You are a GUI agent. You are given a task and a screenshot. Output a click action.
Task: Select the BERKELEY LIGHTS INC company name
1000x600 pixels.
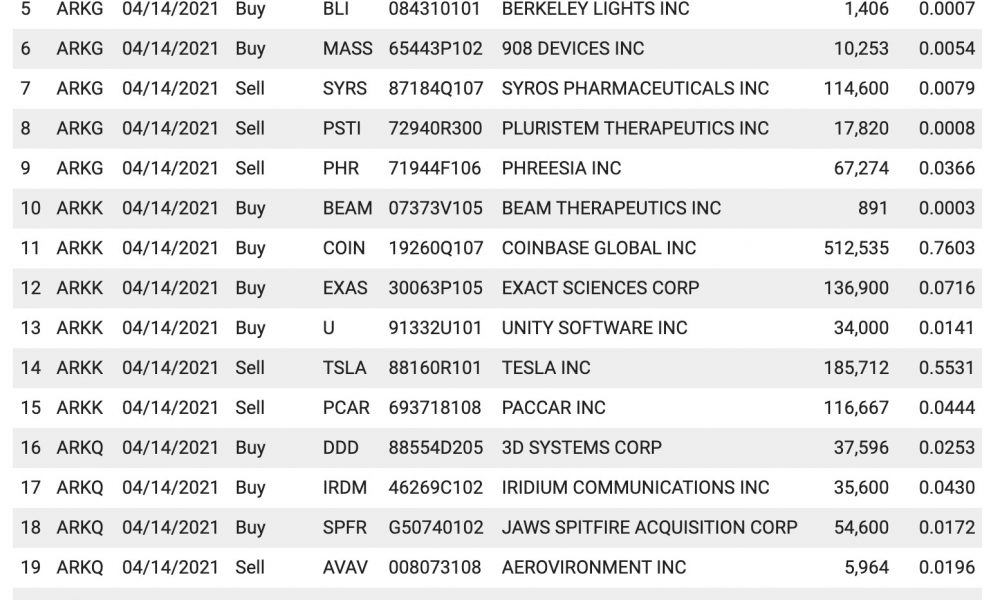click(595, 9)
